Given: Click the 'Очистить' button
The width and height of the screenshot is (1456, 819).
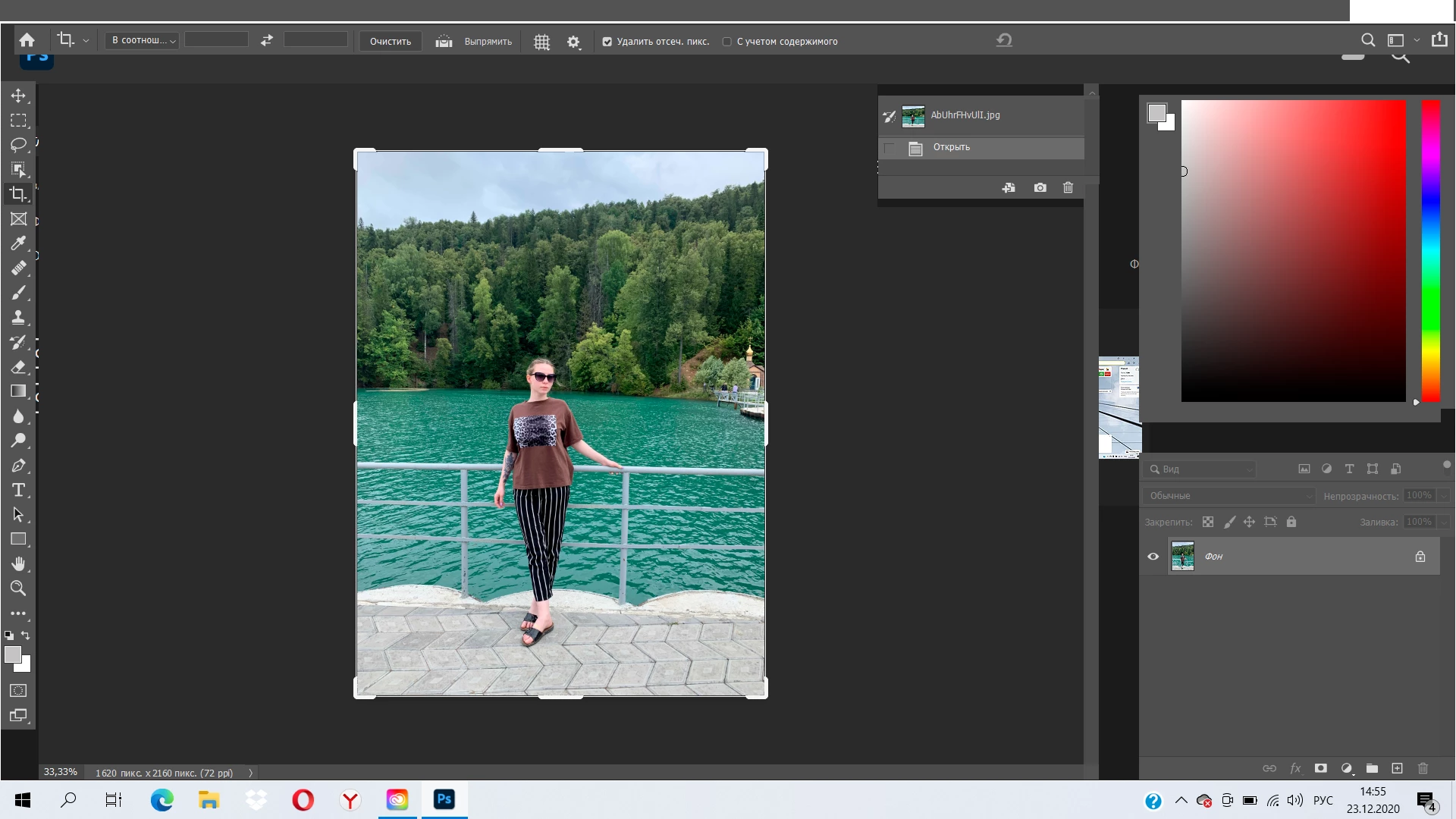Looking at the screenshot, I should (390, 42).
